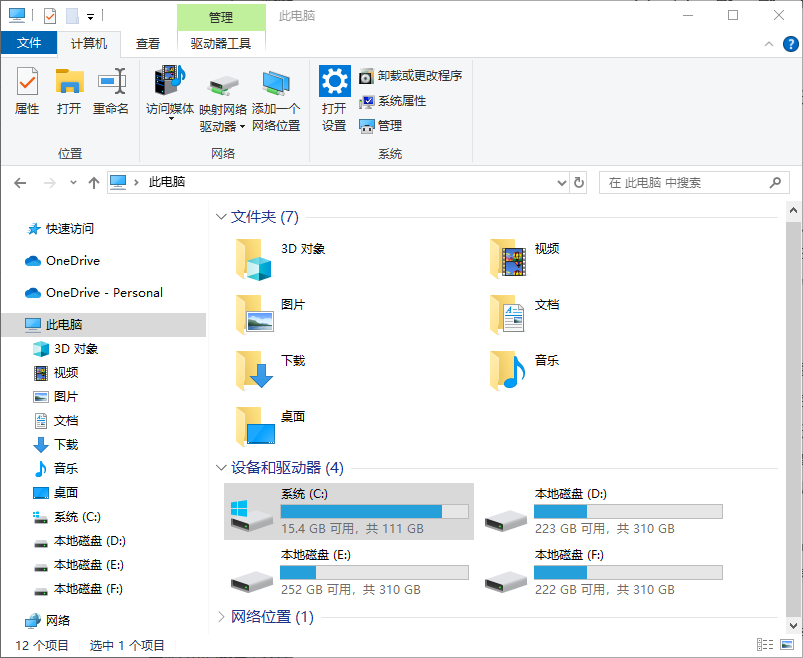Switch to details view in the status bar

pos(766,644)
